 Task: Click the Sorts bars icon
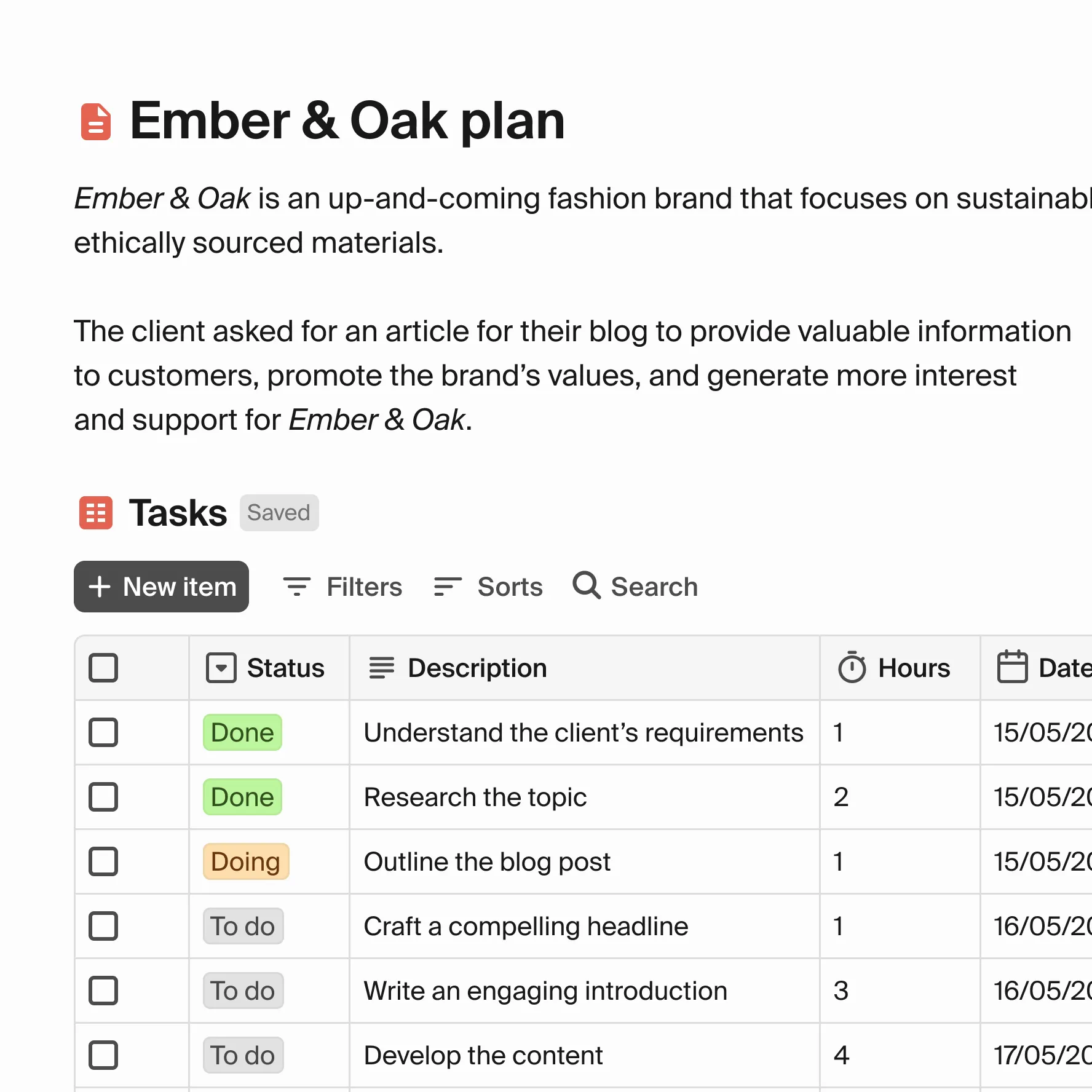(x=447, y=587)
